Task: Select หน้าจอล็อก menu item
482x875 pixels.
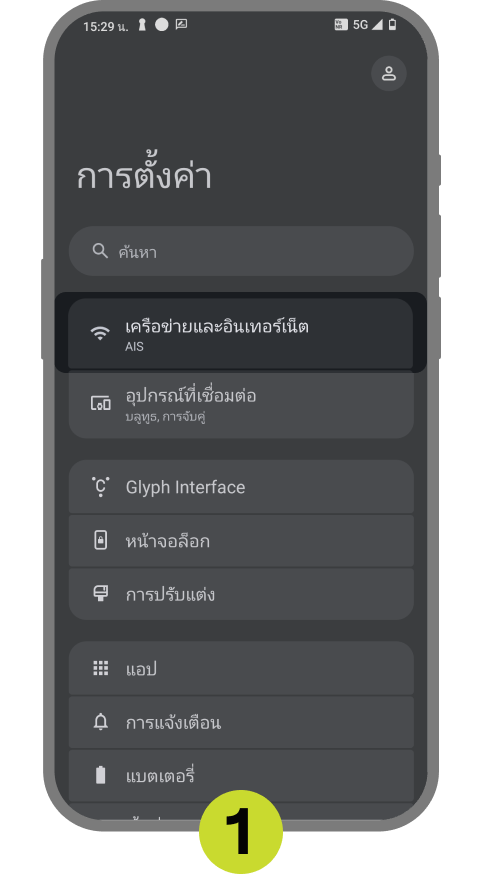Action: pyautogui.click(x=241, y=541)
